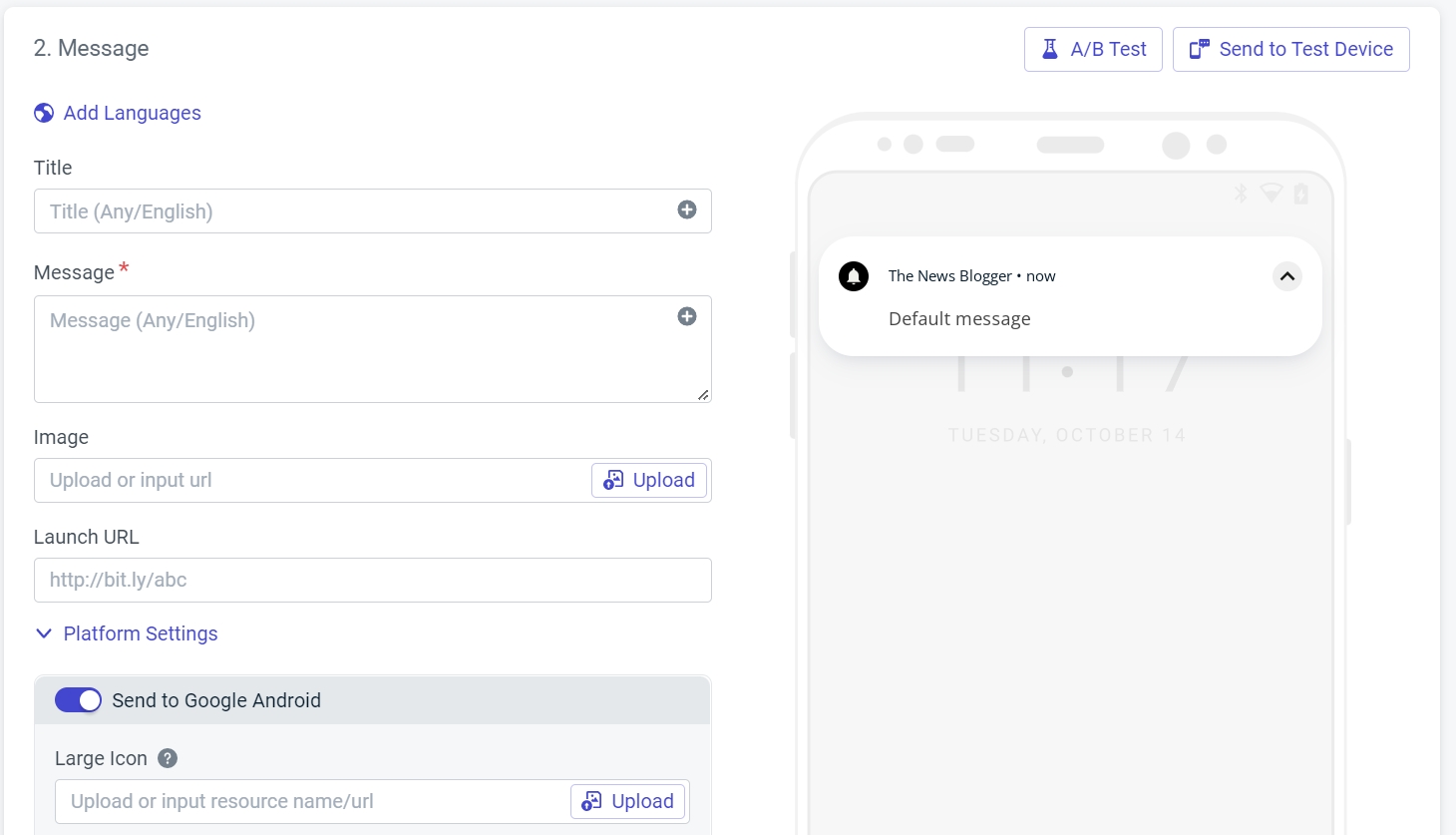
Task: Click the Wi-Fi icon in phone preview
Action: 1271,193
